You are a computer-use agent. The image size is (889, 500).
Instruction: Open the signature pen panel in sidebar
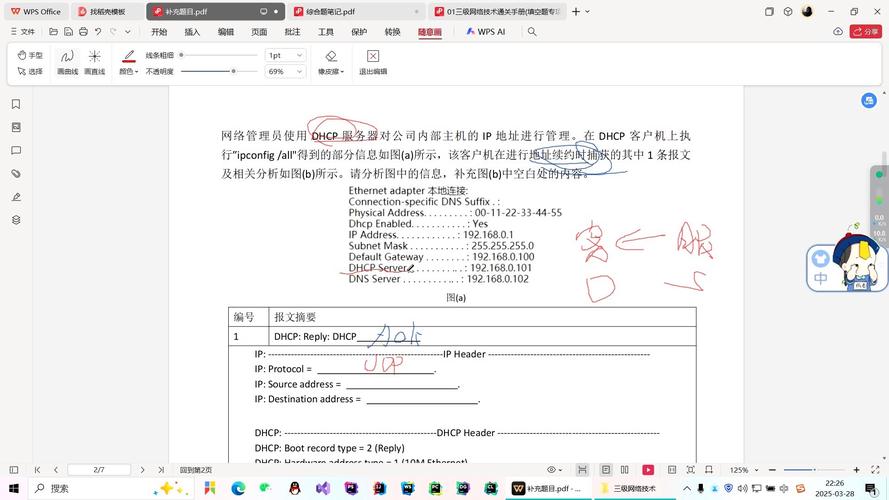[x=16, y=197]
